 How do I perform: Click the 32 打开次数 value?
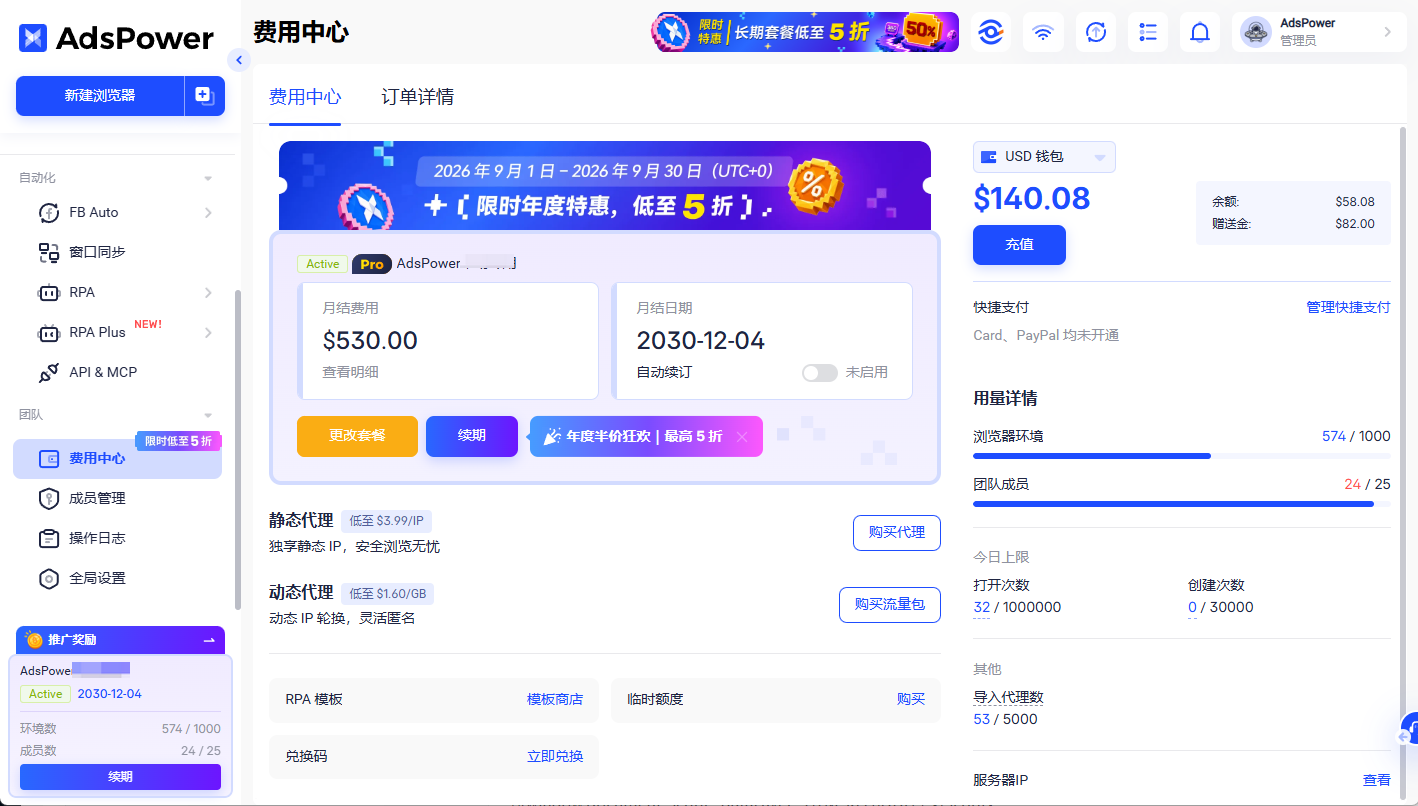click(982, 607)
